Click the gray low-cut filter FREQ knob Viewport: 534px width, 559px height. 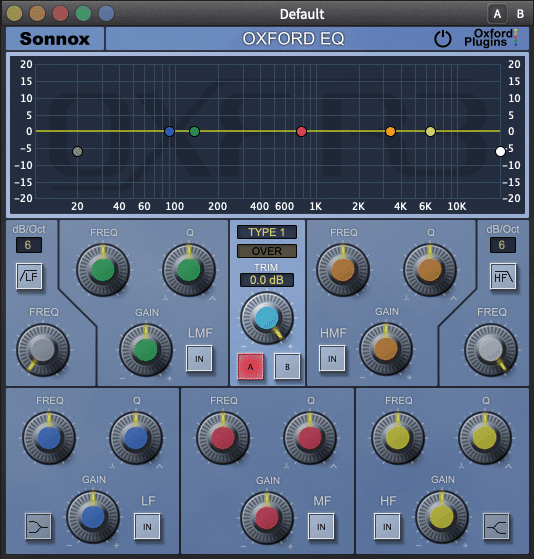[x=43, y=350]
